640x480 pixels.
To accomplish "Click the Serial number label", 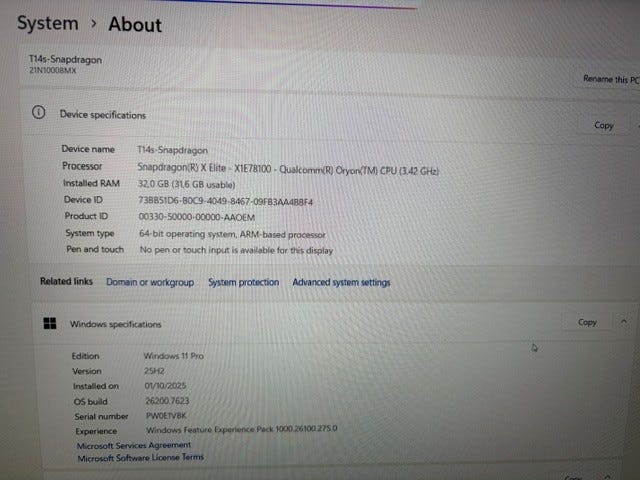I will [x=101, y=416].
